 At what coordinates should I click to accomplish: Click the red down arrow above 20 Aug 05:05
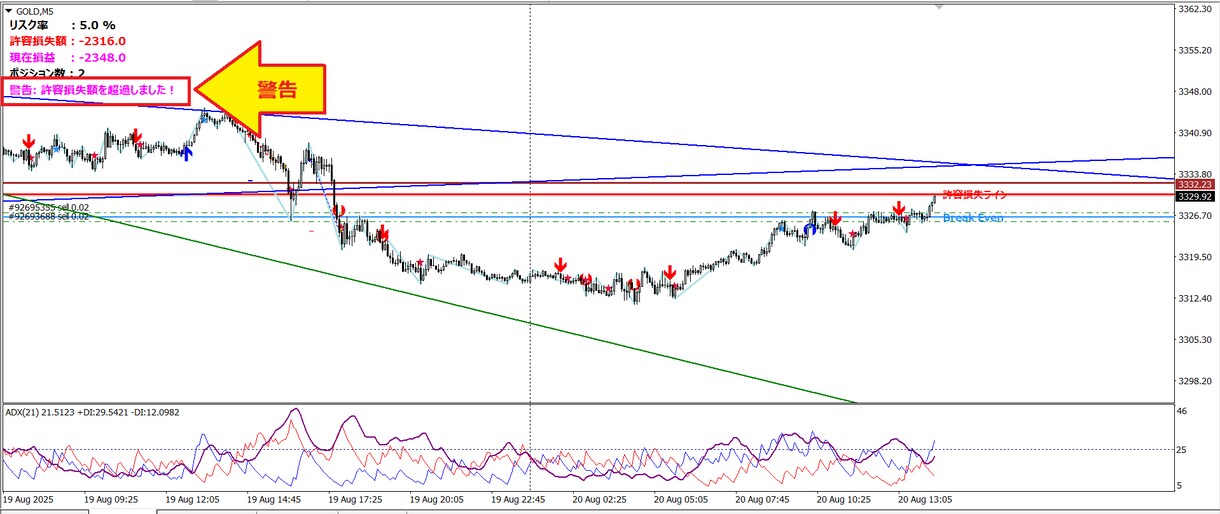669,273
